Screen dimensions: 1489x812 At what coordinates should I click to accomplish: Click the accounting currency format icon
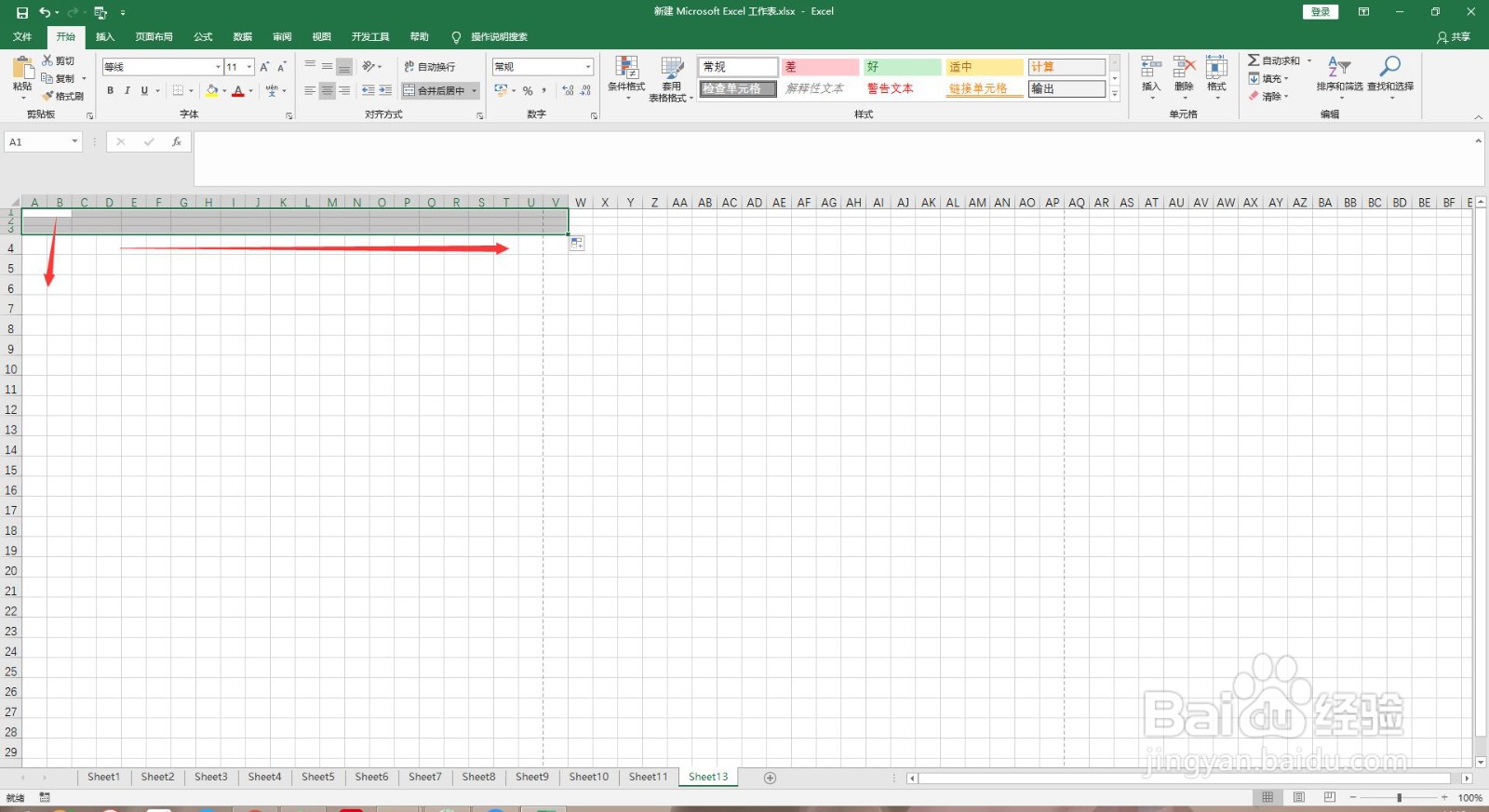point(501,90)
